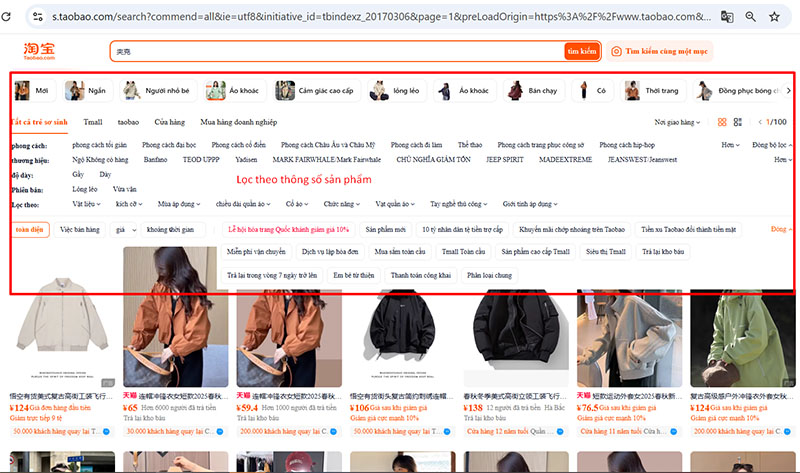This screenshot has width=800, height=473.
Task: Switch to grid view layout icon
Action: coord(721,122)
